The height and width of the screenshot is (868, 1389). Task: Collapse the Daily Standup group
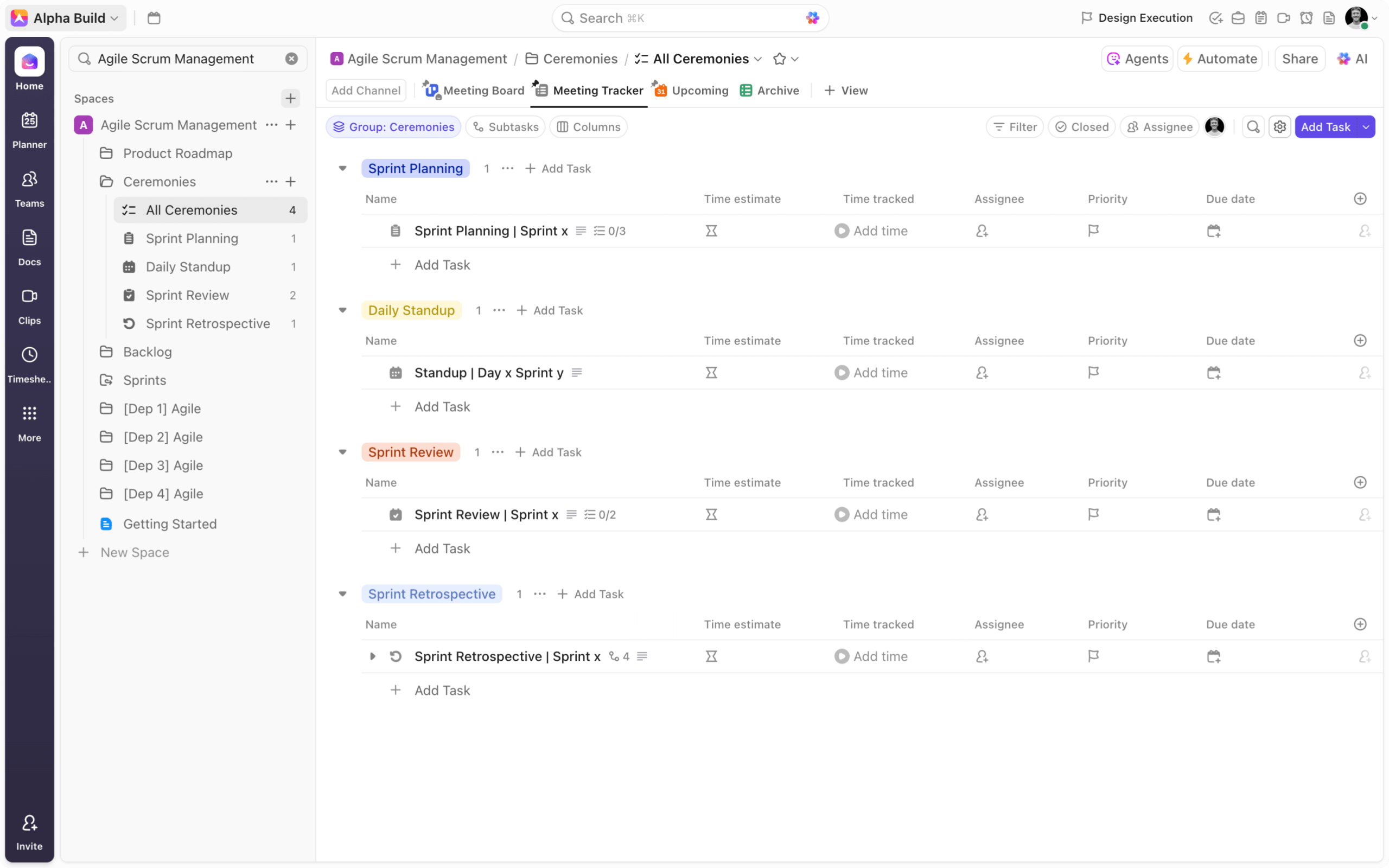[x=343, y=310]
